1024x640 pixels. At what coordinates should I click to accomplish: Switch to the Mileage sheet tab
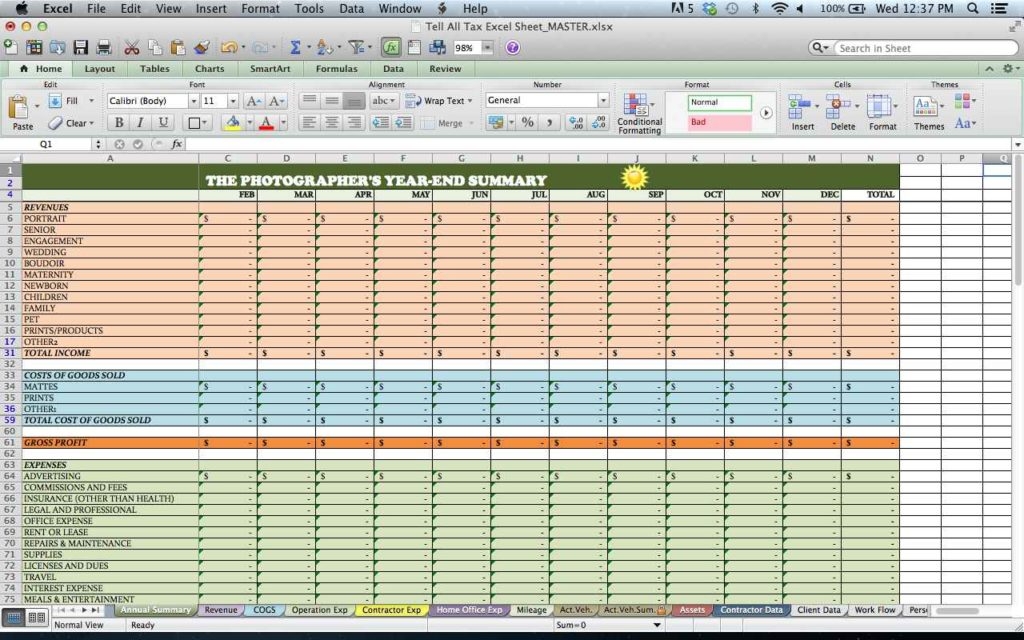[530, 609]
